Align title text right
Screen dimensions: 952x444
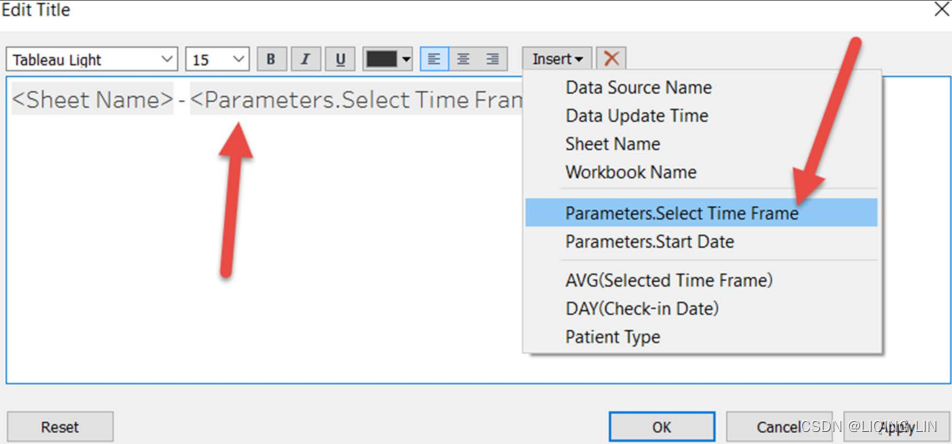(492, 59)
